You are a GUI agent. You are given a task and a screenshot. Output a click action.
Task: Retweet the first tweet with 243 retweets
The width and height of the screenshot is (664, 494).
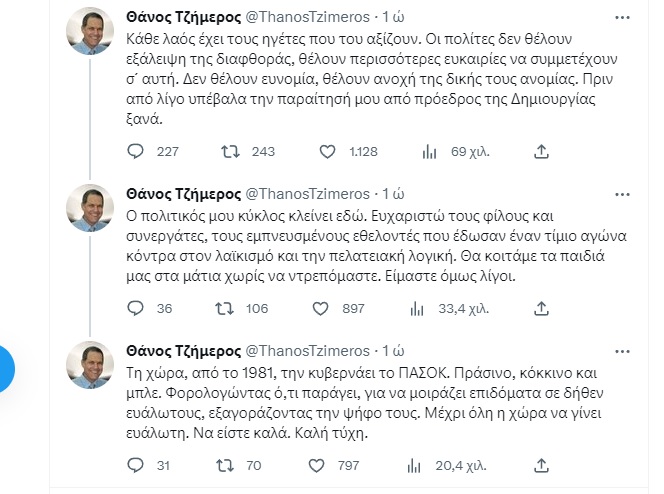pos(228,152)
